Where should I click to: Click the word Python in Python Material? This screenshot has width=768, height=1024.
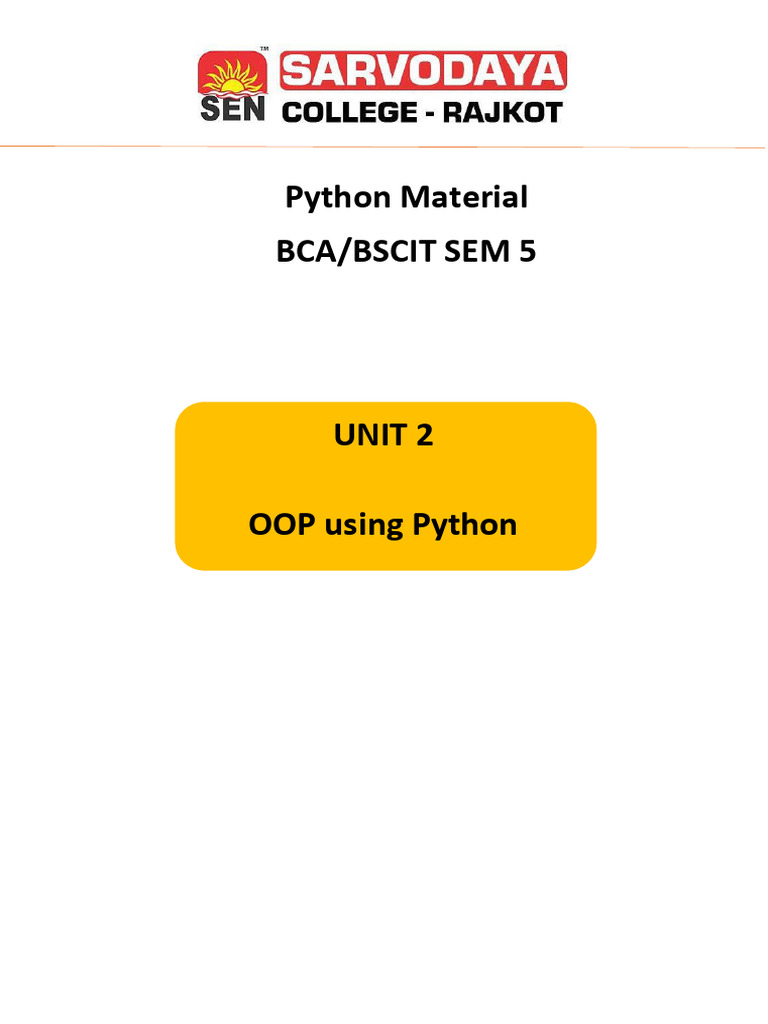click(x=338, y=198)
